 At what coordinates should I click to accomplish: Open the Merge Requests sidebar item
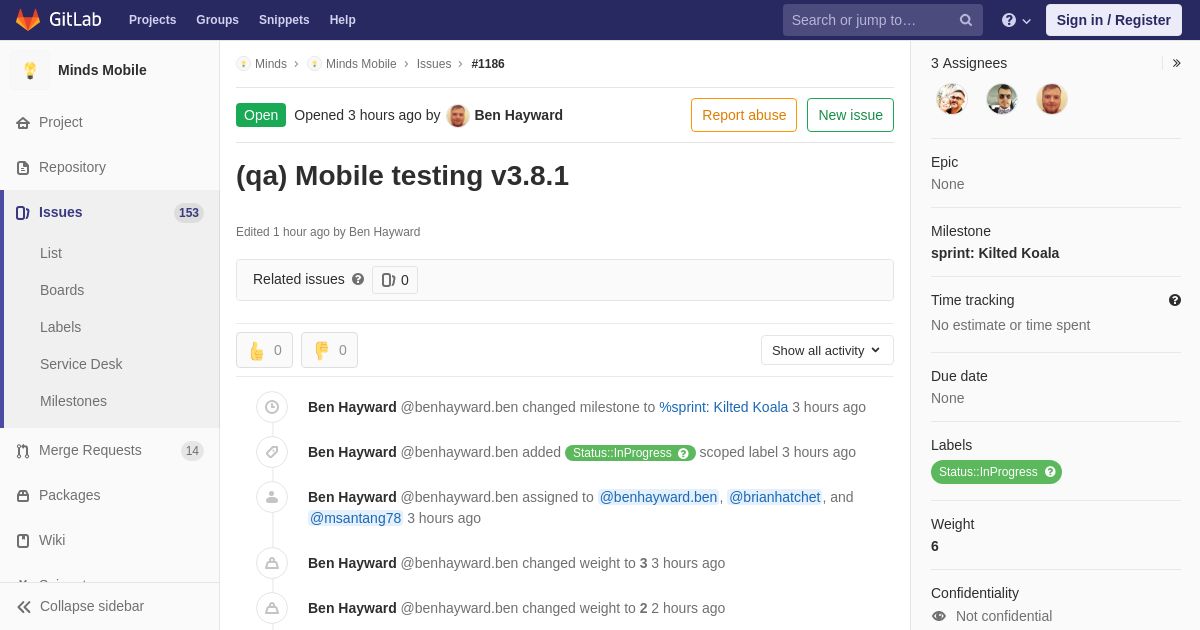pos(90,451)
